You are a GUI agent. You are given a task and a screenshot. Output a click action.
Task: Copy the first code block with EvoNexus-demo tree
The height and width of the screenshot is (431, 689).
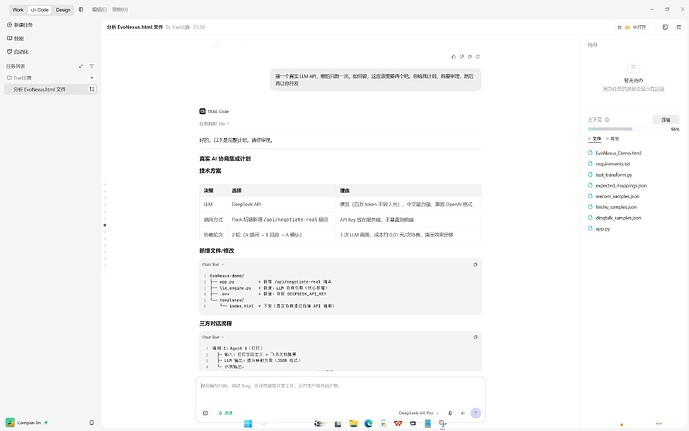click(x=475, y=264)
